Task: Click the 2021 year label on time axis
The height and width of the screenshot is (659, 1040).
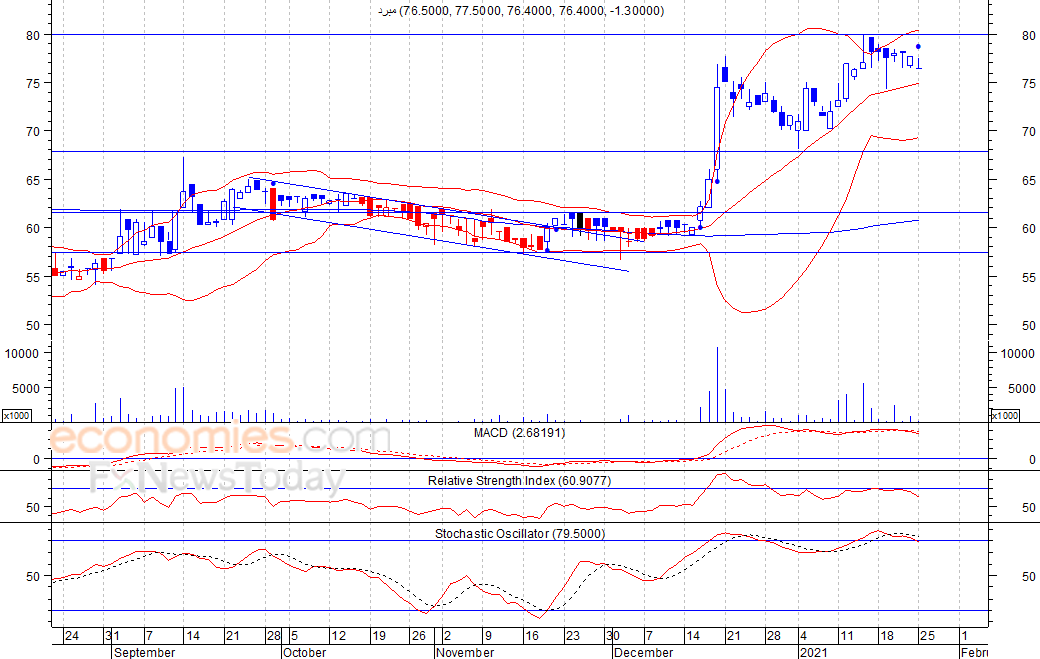Action: point(814,652)
